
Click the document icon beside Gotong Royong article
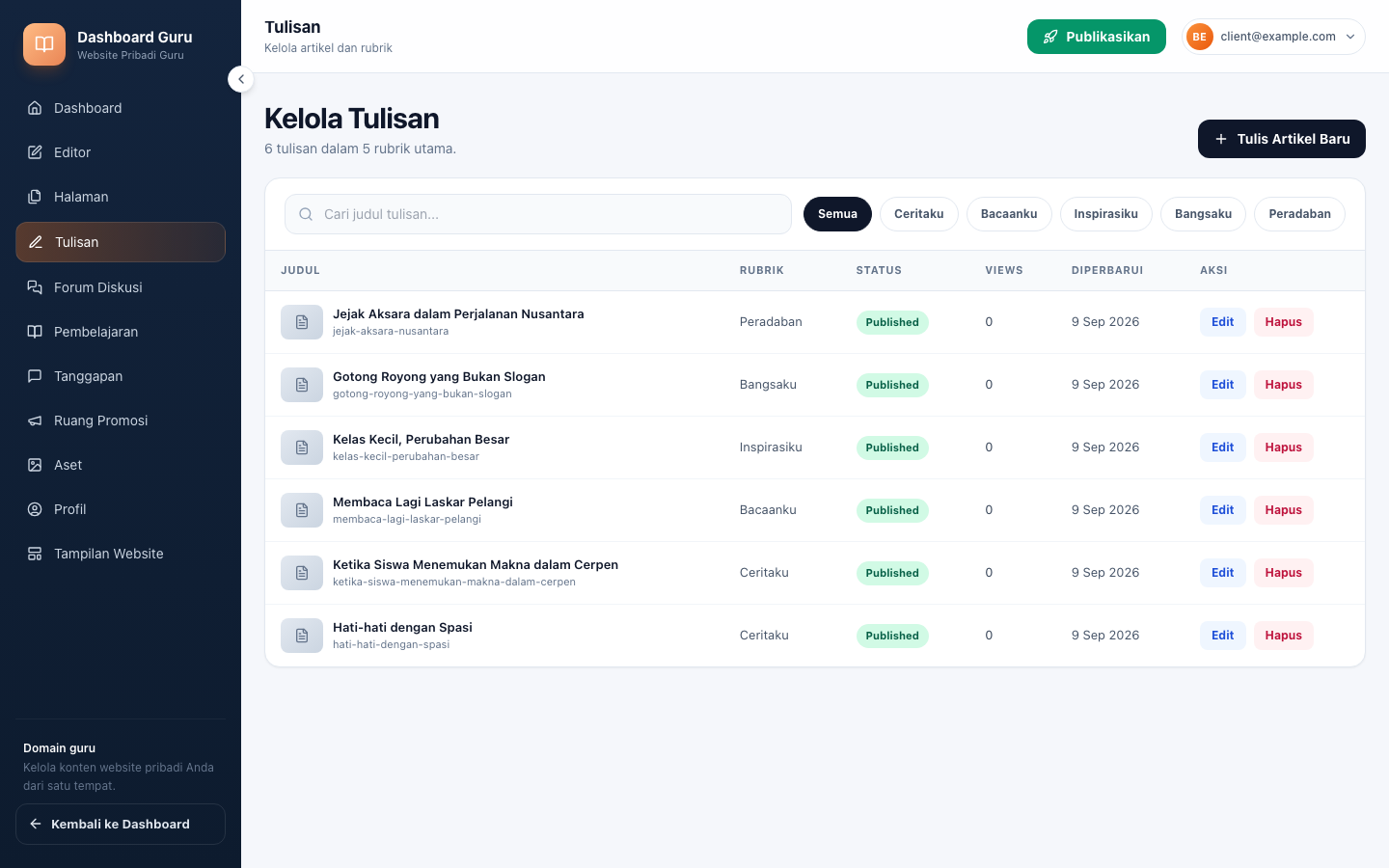click(x=302, y=385)
